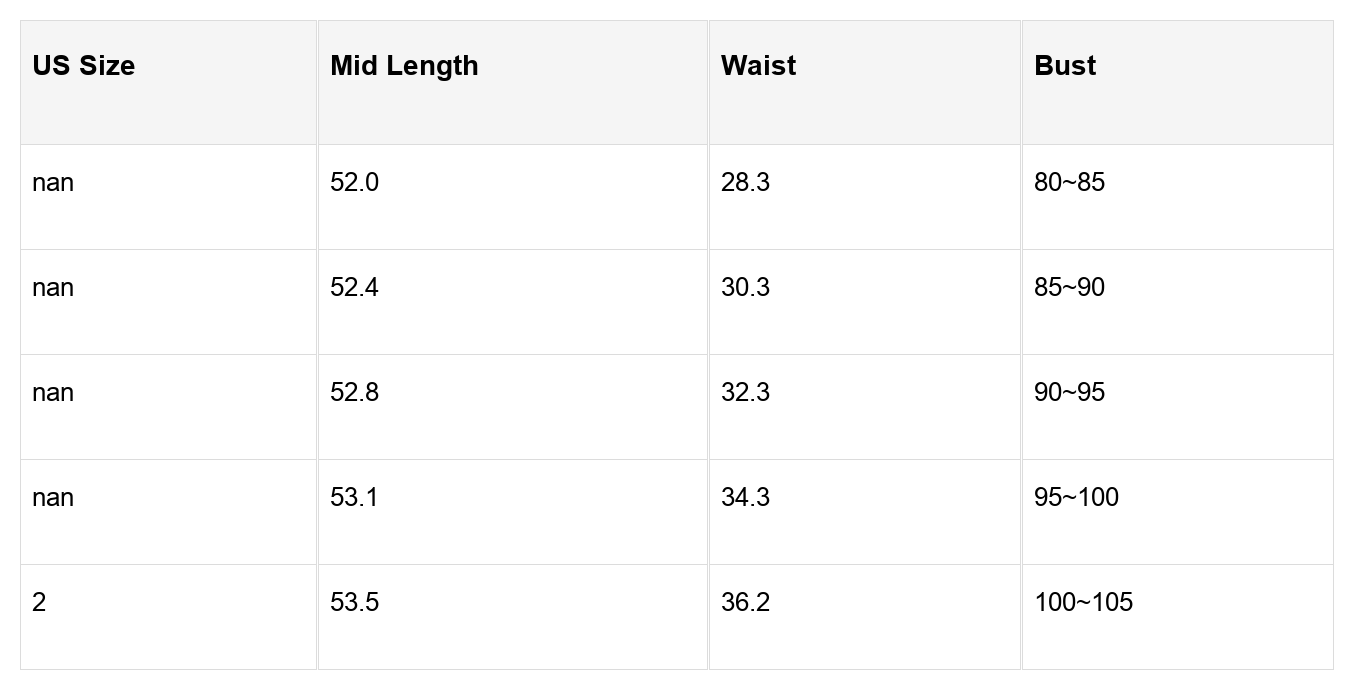This screenshot has width=1353, height=689.
Task: Click the Mid Length column header
Action: point(404,66)
